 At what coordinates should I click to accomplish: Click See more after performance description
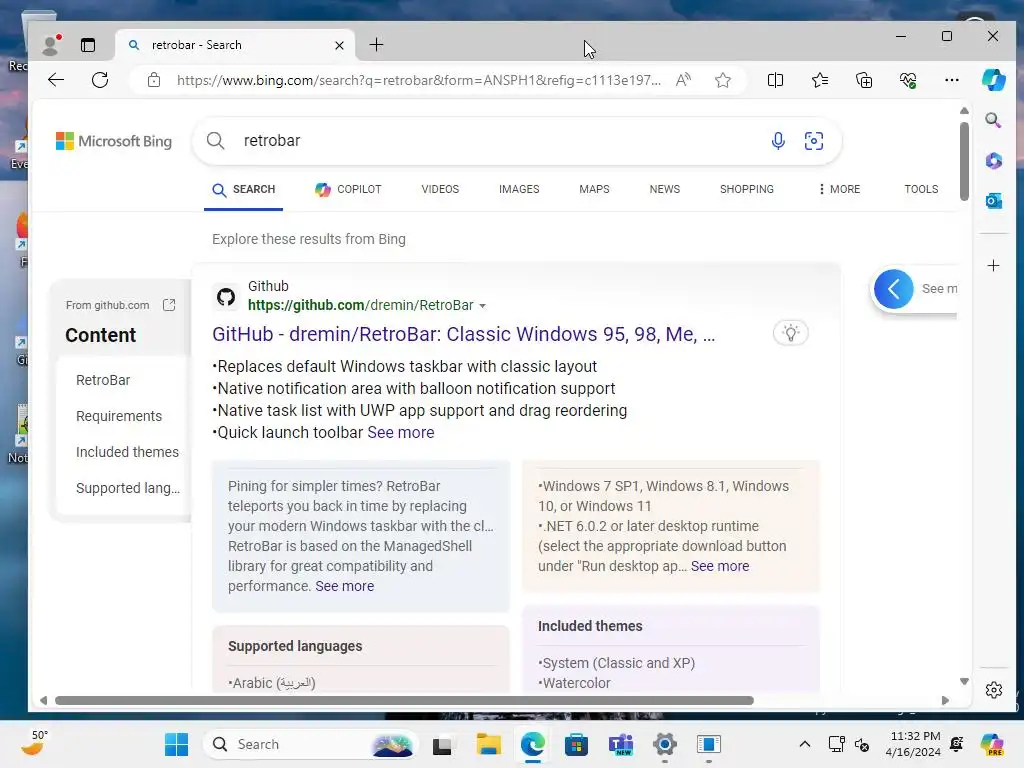(344, 586)
